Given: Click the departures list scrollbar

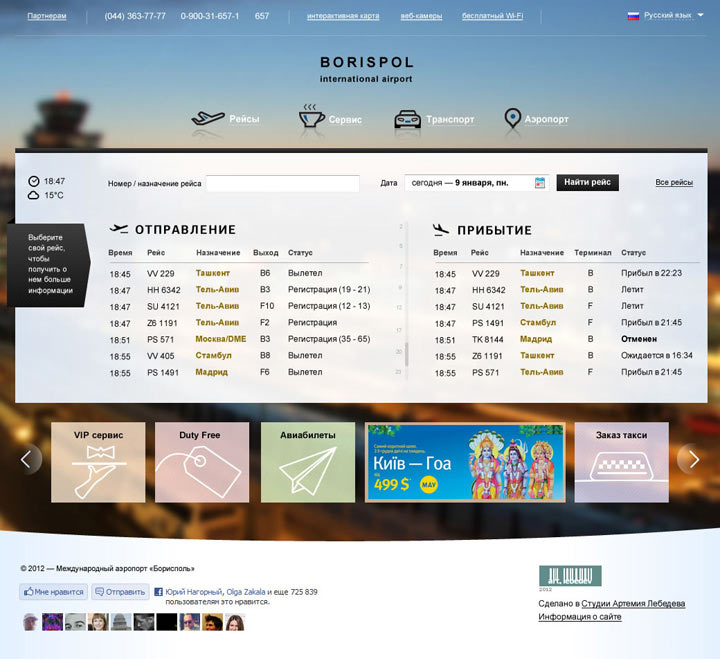Looking at the screenshot, I should [405, 354].
